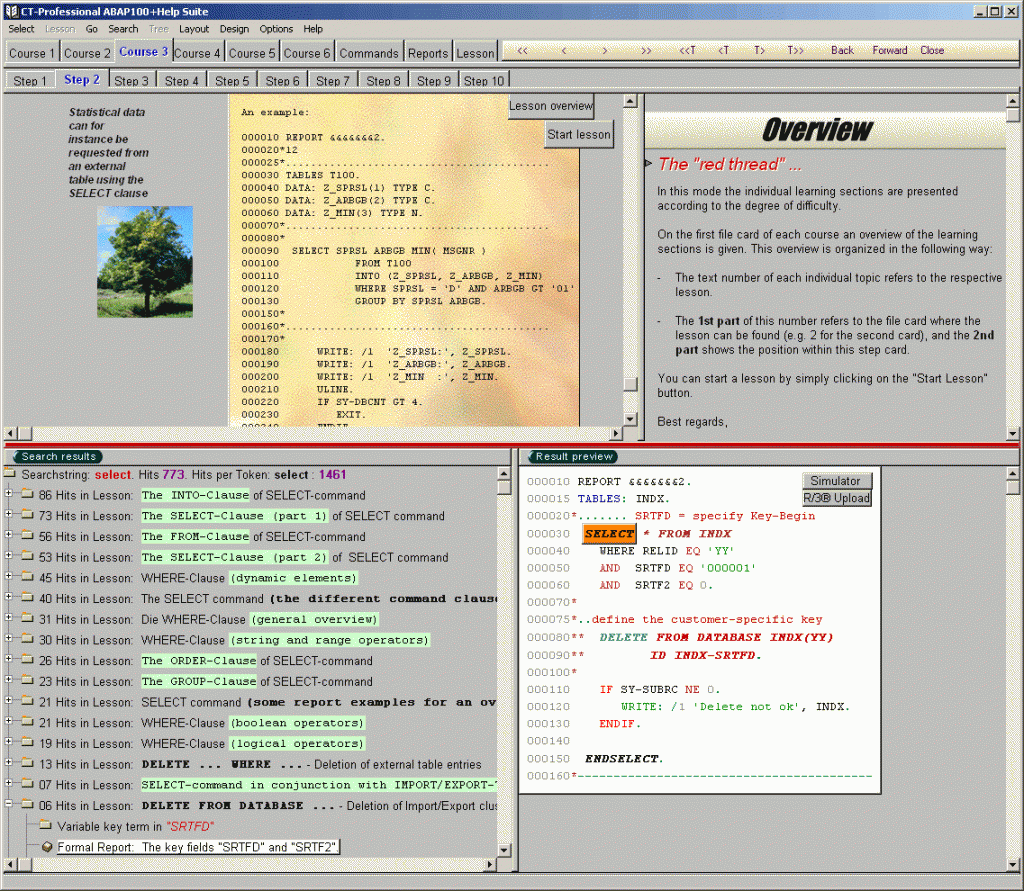Click the "<<" first-step navigation icon
The width and height of the screenshot is (1024, 891).
(x=521, y=49)
